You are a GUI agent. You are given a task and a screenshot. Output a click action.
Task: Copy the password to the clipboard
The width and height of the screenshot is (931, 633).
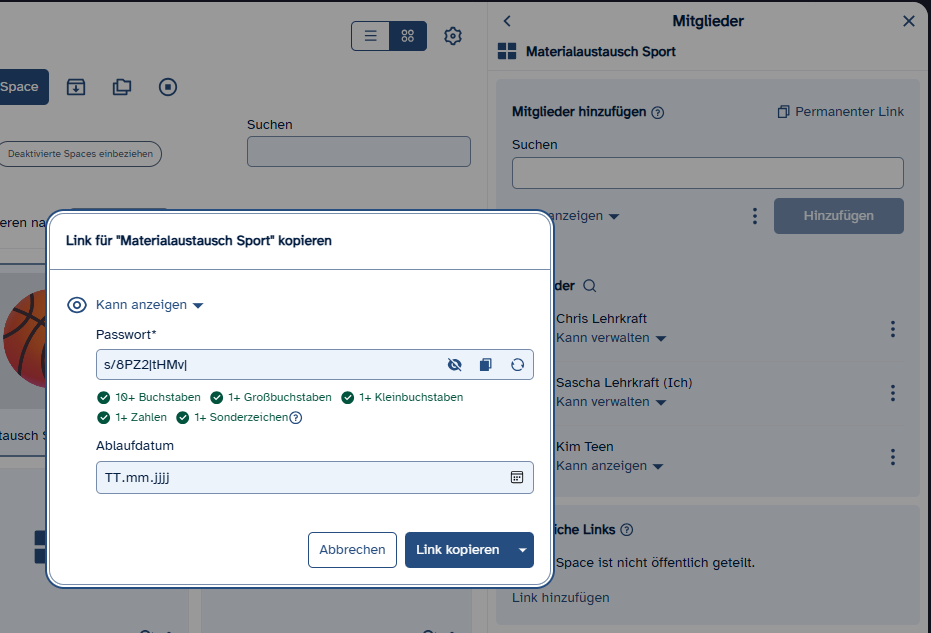click(486, 365)
